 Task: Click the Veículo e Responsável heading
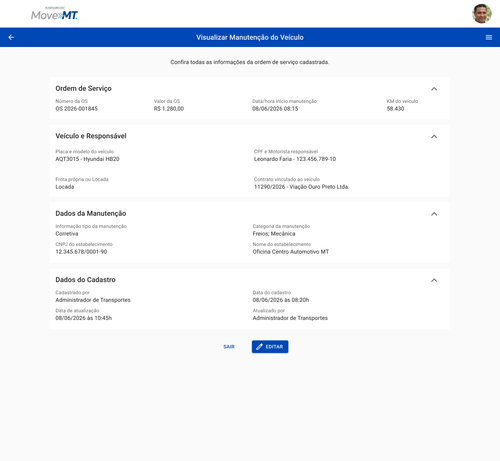91,136
